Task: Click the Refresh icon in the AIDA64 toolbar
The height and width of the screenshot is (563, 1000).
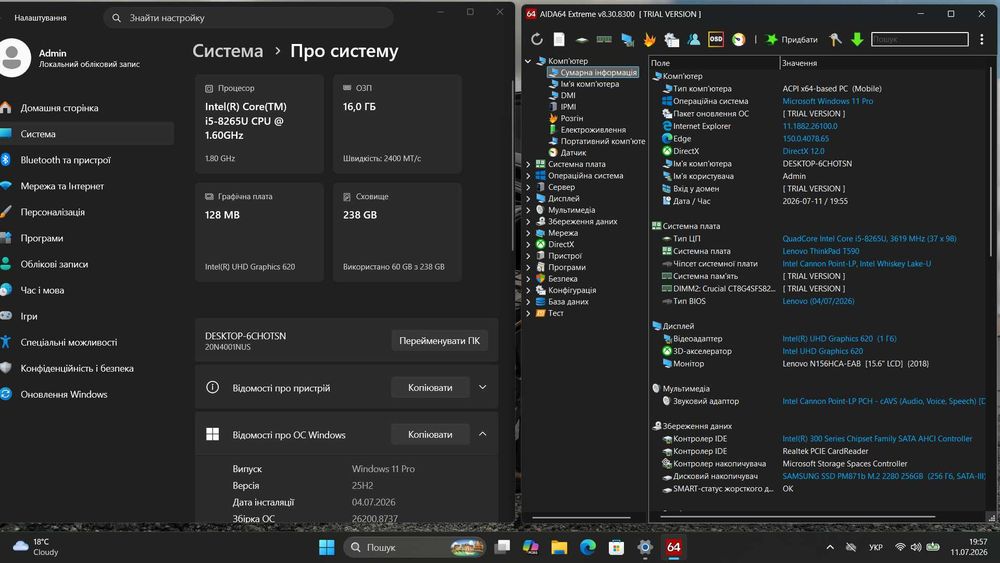Action: click(537, 40)
